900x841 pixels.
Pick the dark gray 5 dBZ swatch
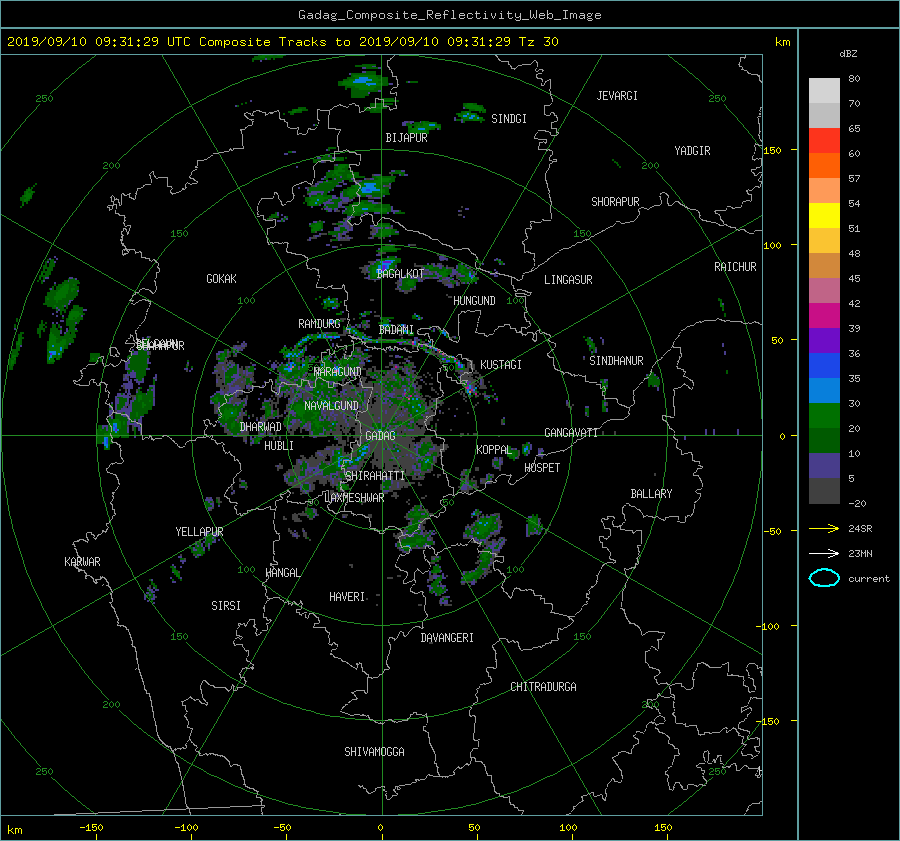point(824,490)
